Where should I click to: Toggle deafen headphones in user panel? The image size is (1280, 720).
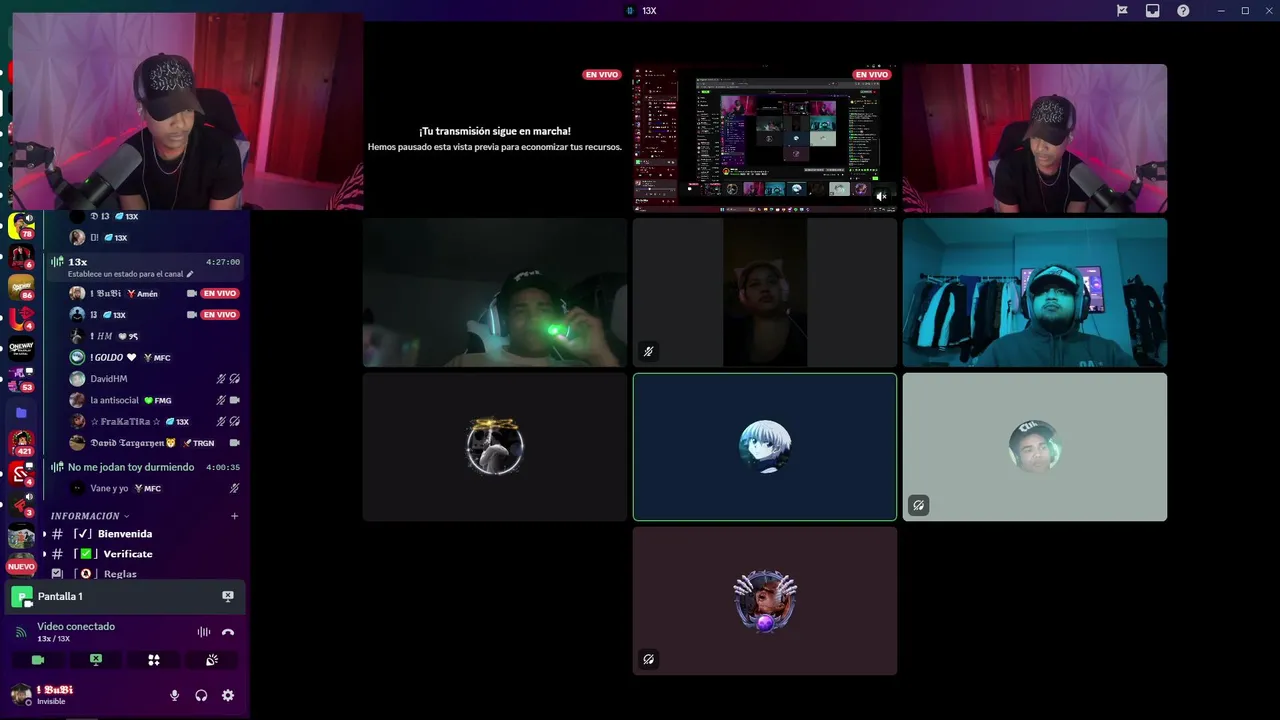(x=201, y=695)
